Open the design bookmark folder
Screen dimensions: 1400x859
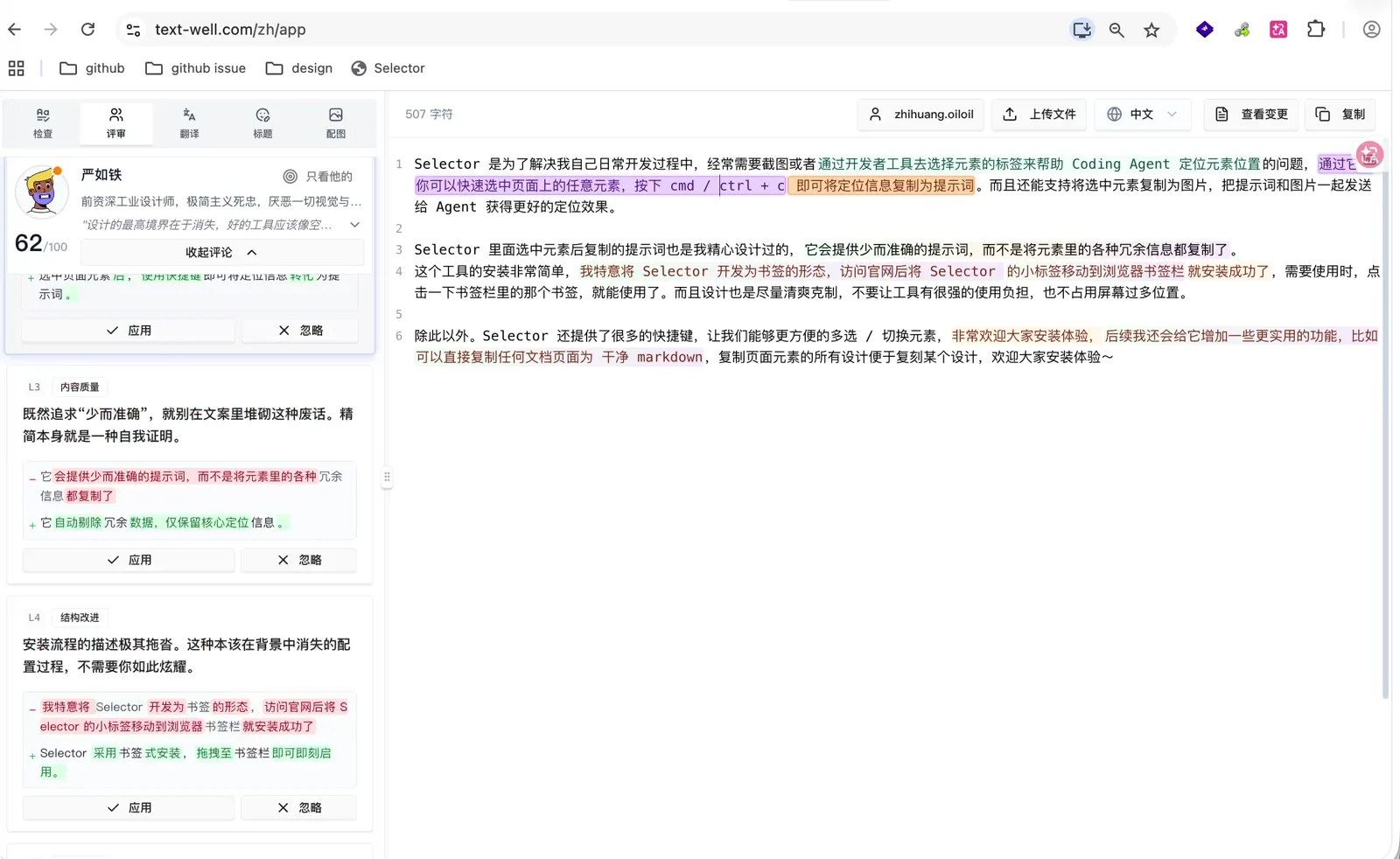click(x=299, y=68)
